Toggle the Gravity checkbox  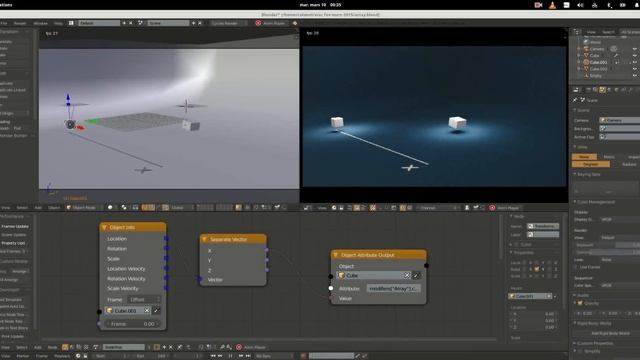click(x=580, y=303)
